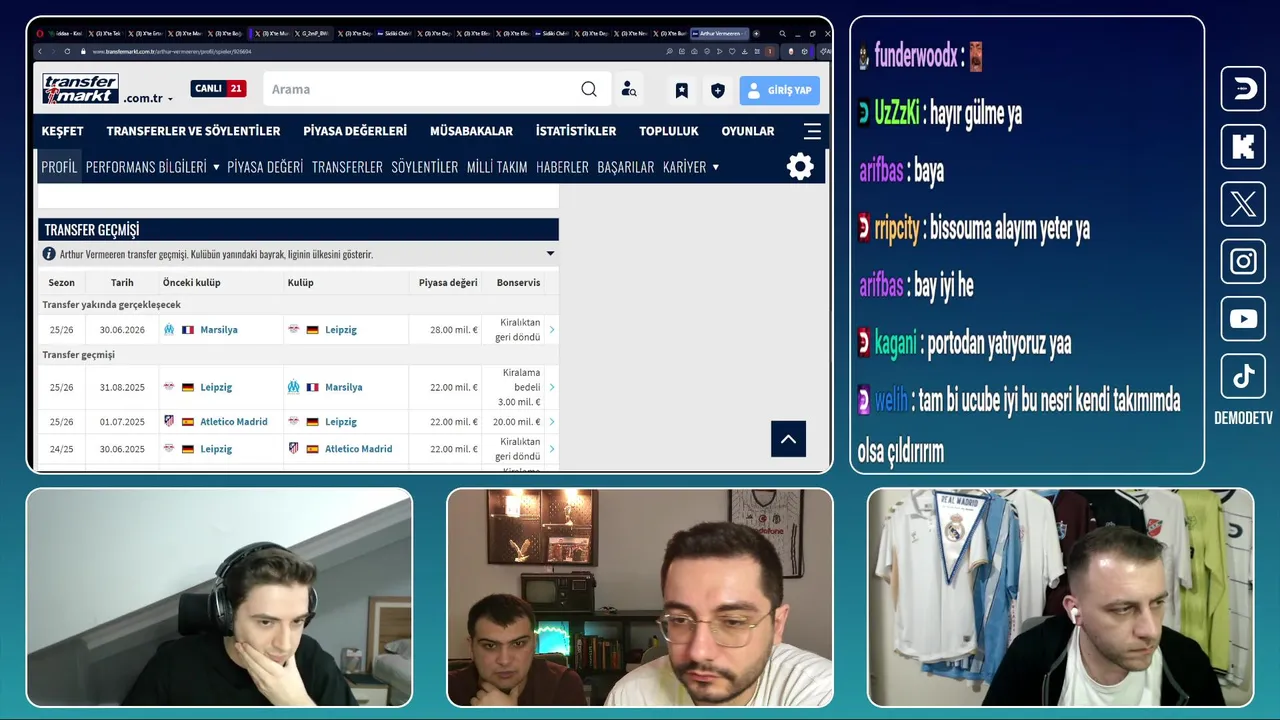Switch to the HABERLER tab

pos(562,167)
